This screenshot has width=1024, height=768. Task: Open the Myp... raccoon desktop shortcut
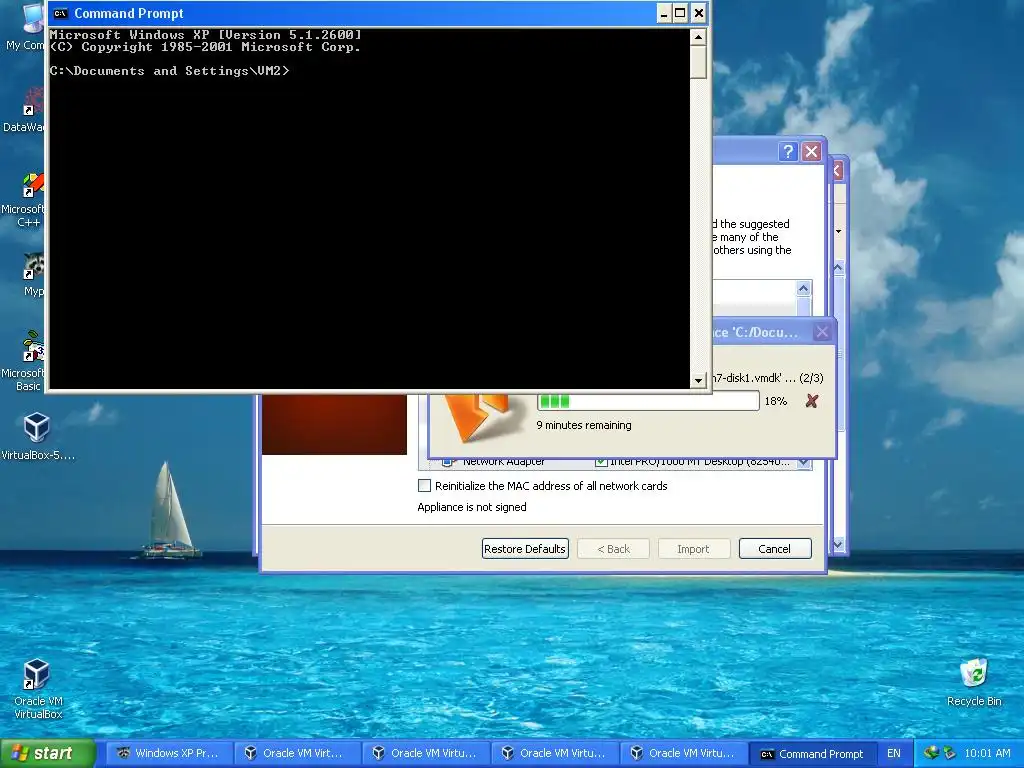33,275
